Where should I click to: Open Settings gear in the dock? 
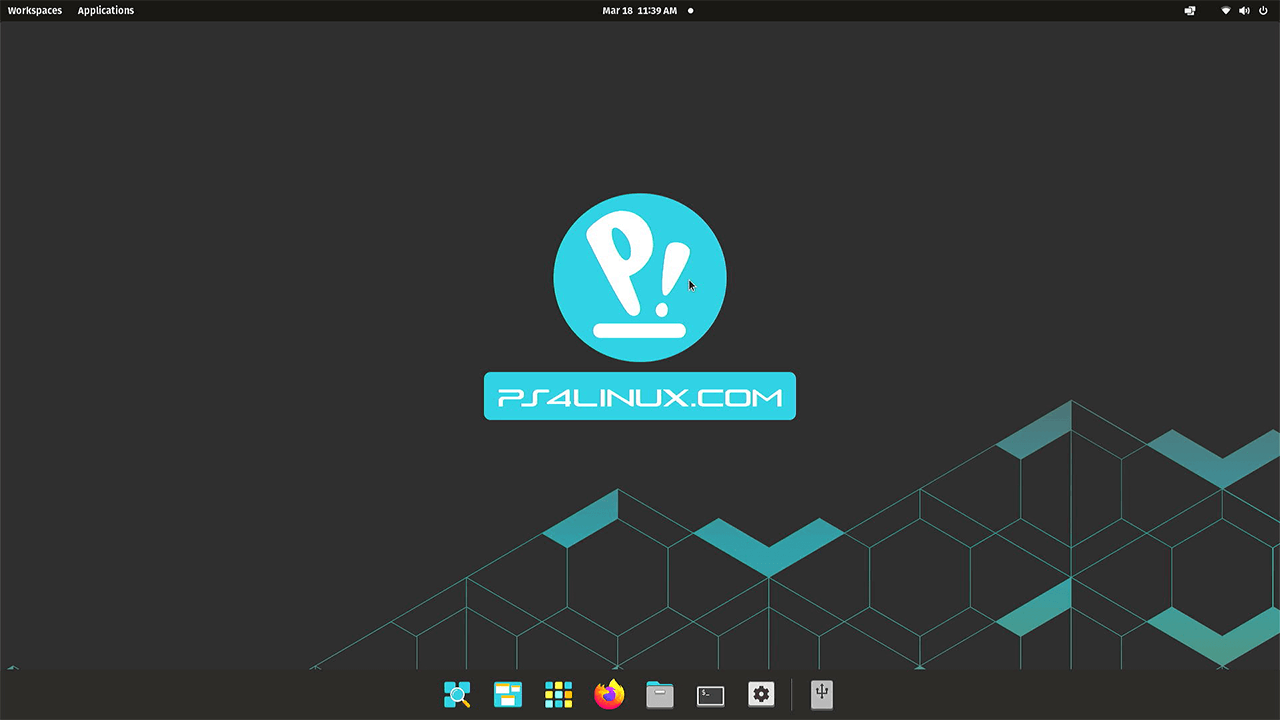pos(761,694)
